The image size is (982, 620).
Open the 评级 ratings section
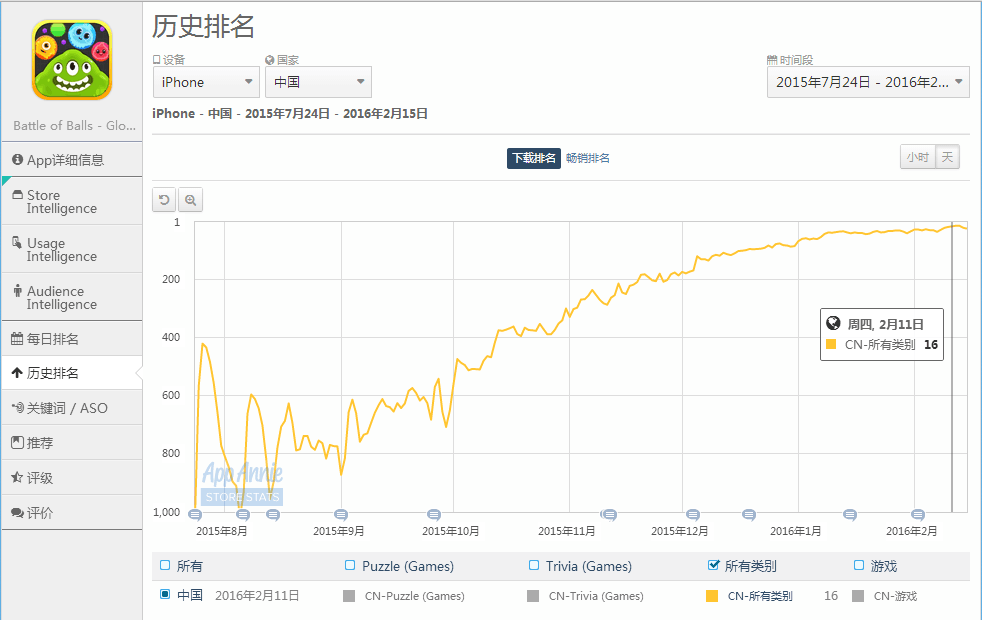point(71,478)
